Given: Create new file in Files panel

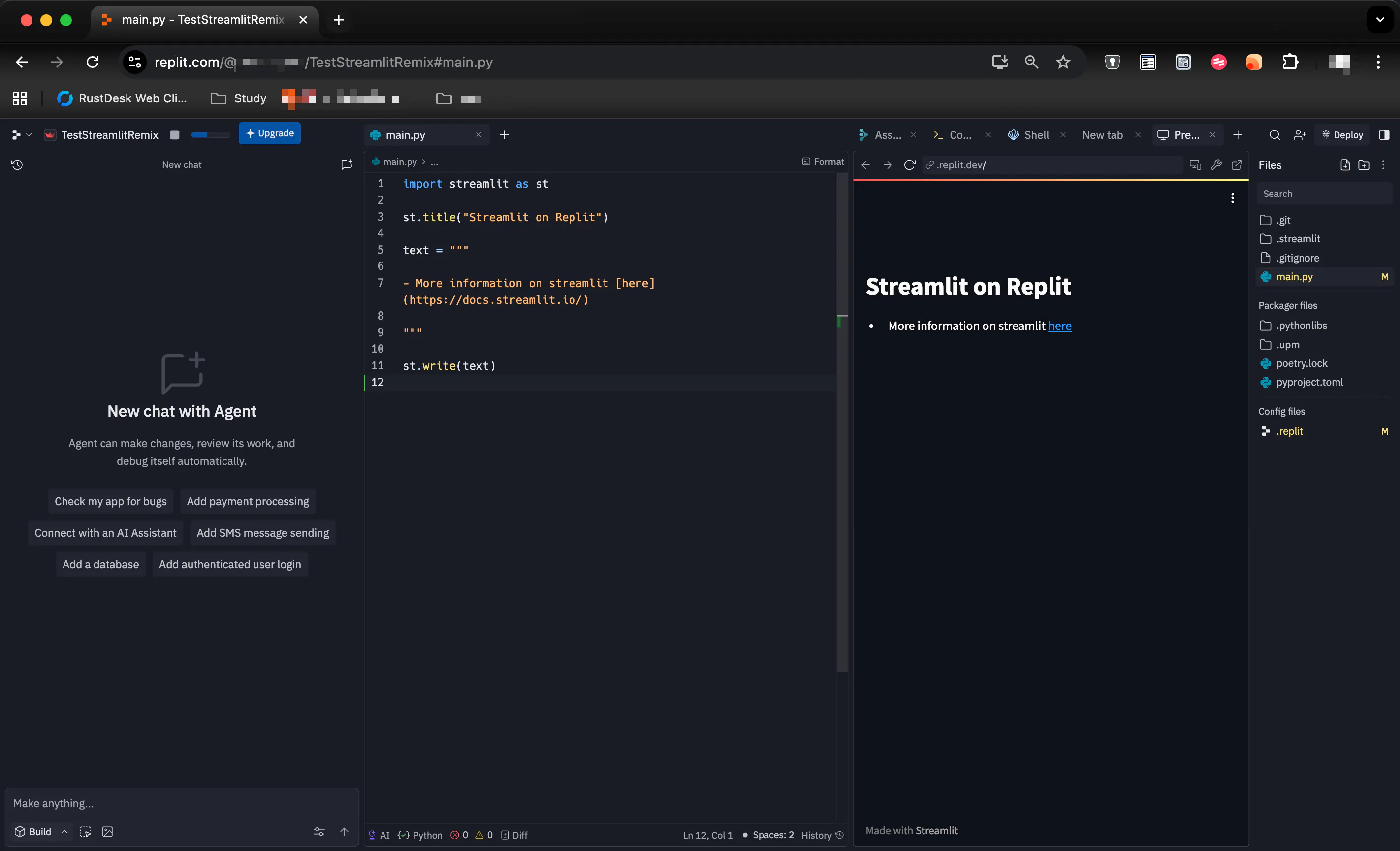Looking at the screenshot, I should [x=1345, y=165].
